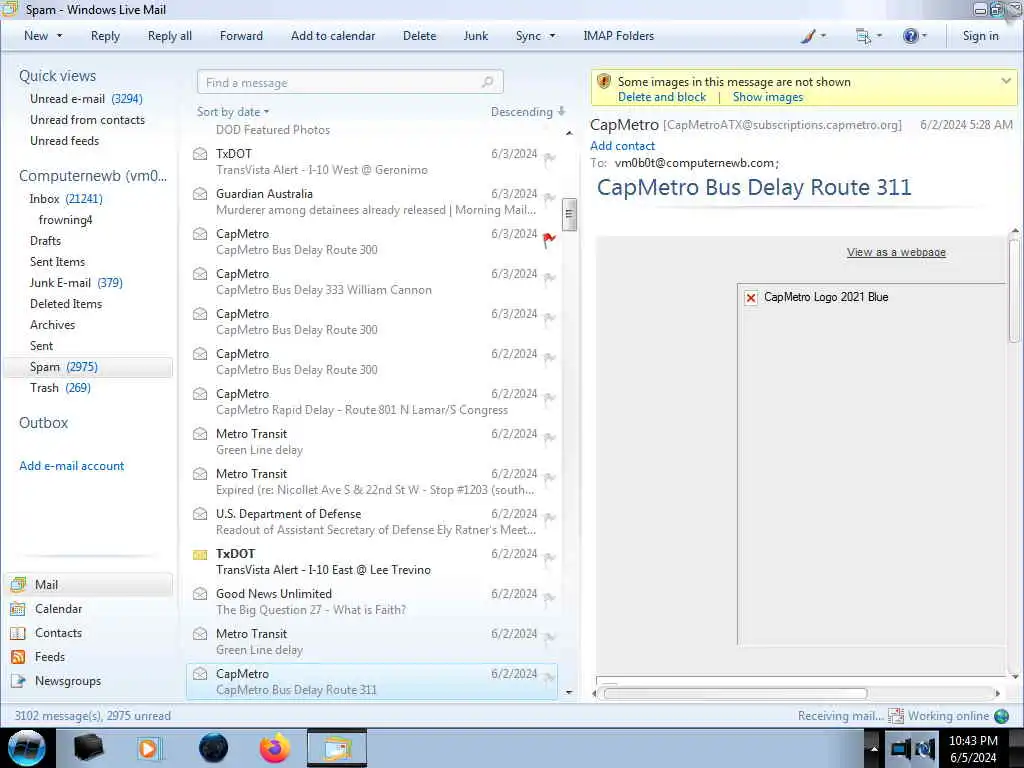This screenshot has width=1024, height=768.
Task: Click the preview pane vertical scrollbar thumb
Action: tap(1014, 291)
